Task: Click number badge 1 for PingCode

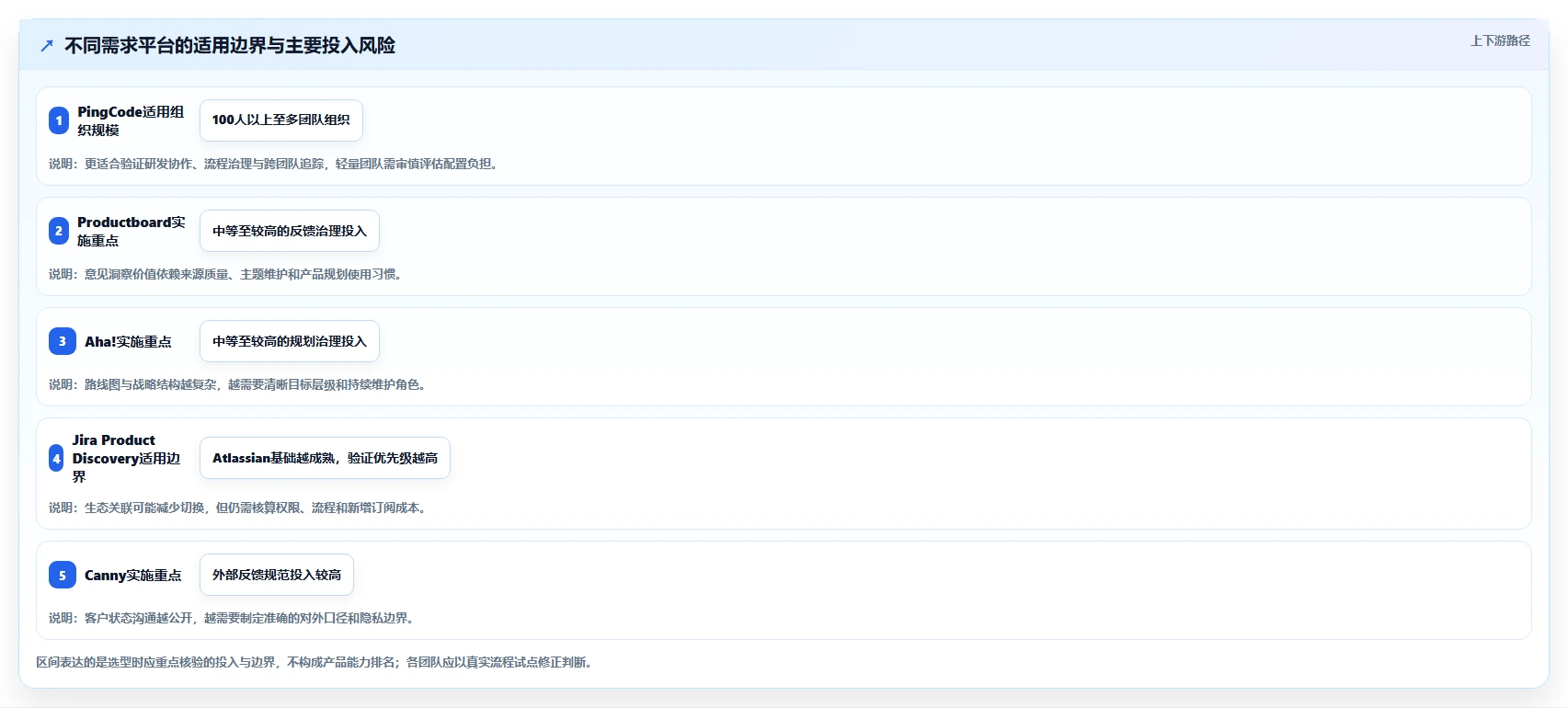Action: (x=59, y=120)
